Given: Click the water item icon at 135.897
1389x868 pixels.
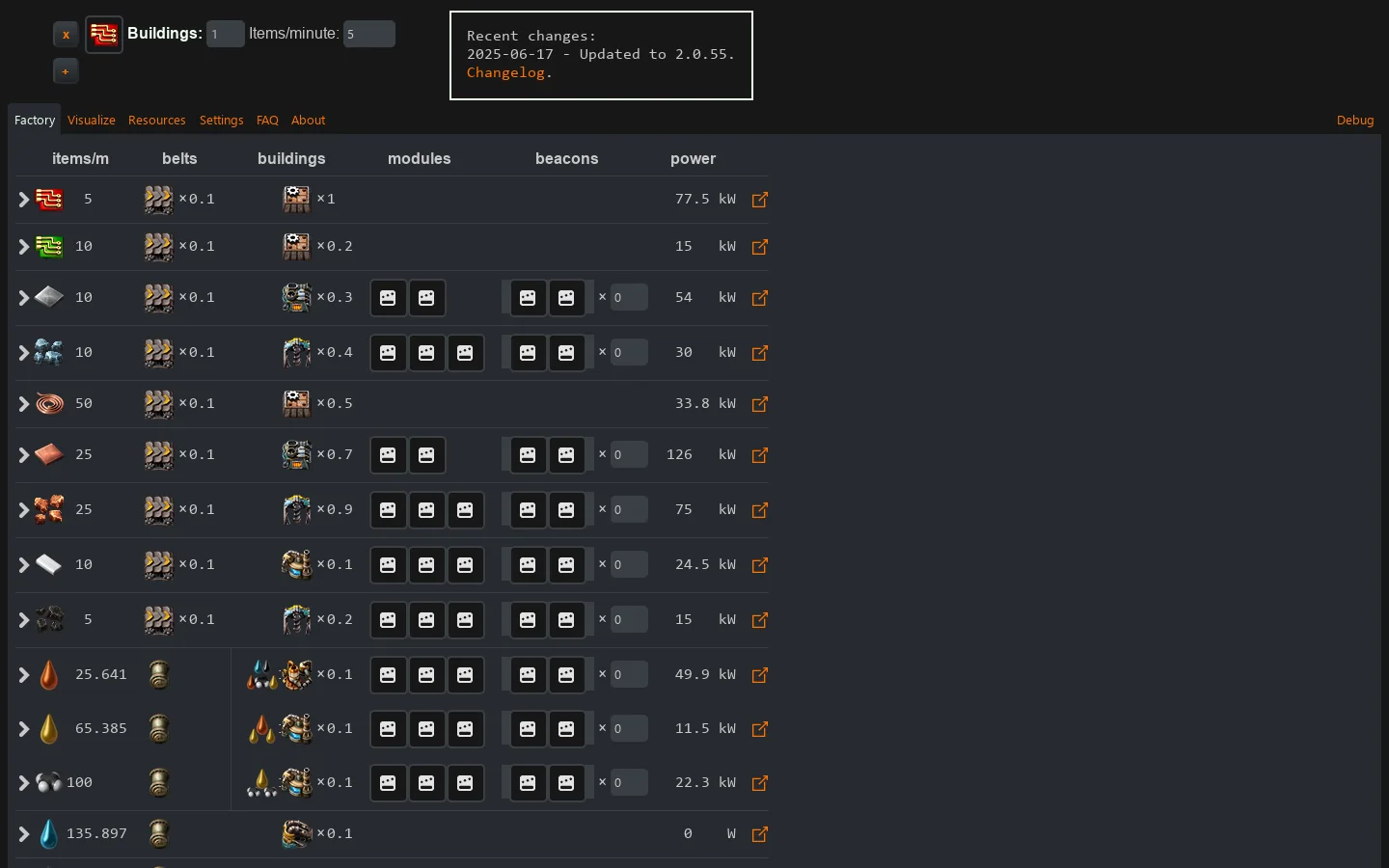Looking at the screenshot, I should [x=49, y=833].
